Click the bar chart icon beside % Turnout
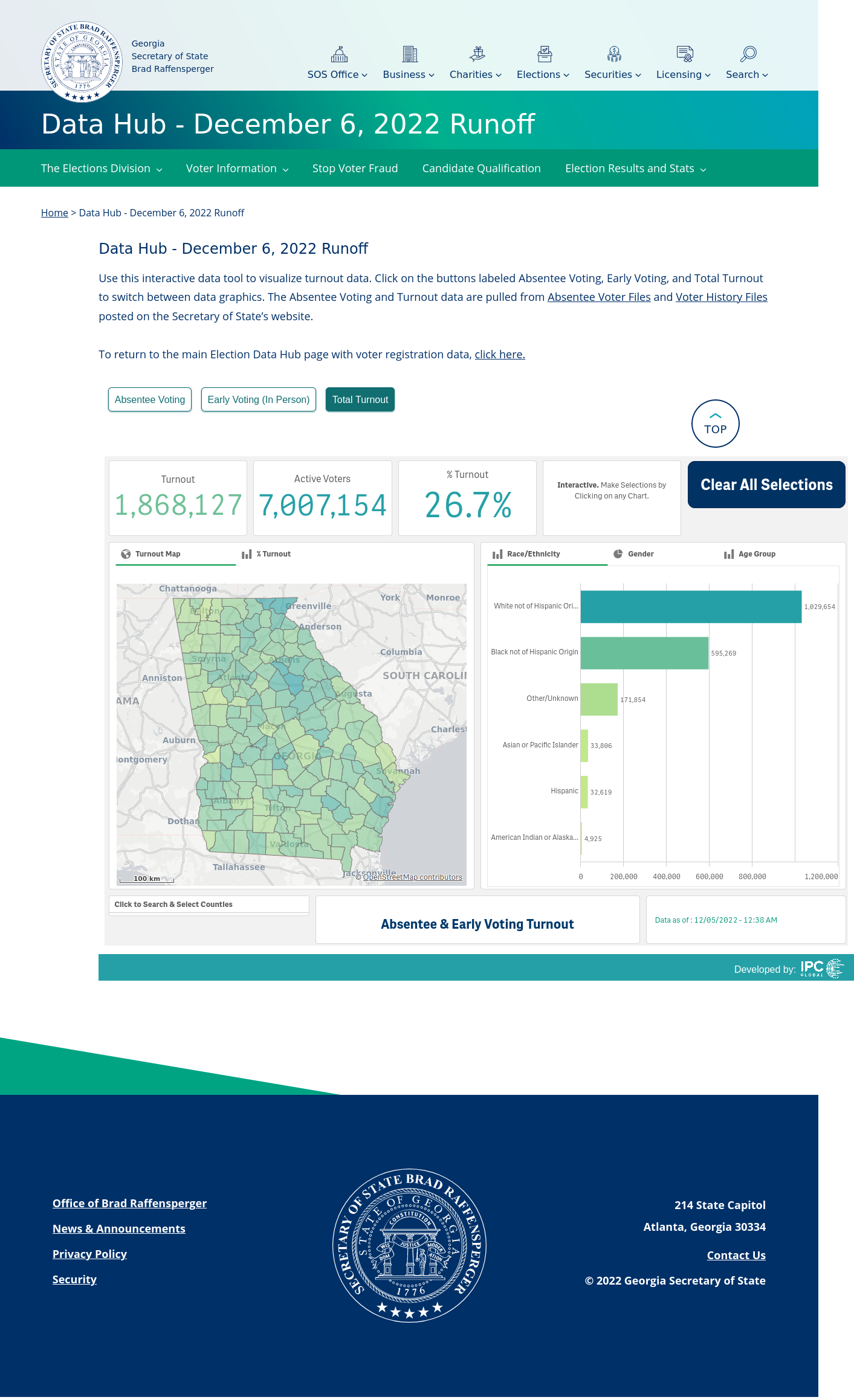The height and width of the screenshot is (1400, 854). [247, 554]
